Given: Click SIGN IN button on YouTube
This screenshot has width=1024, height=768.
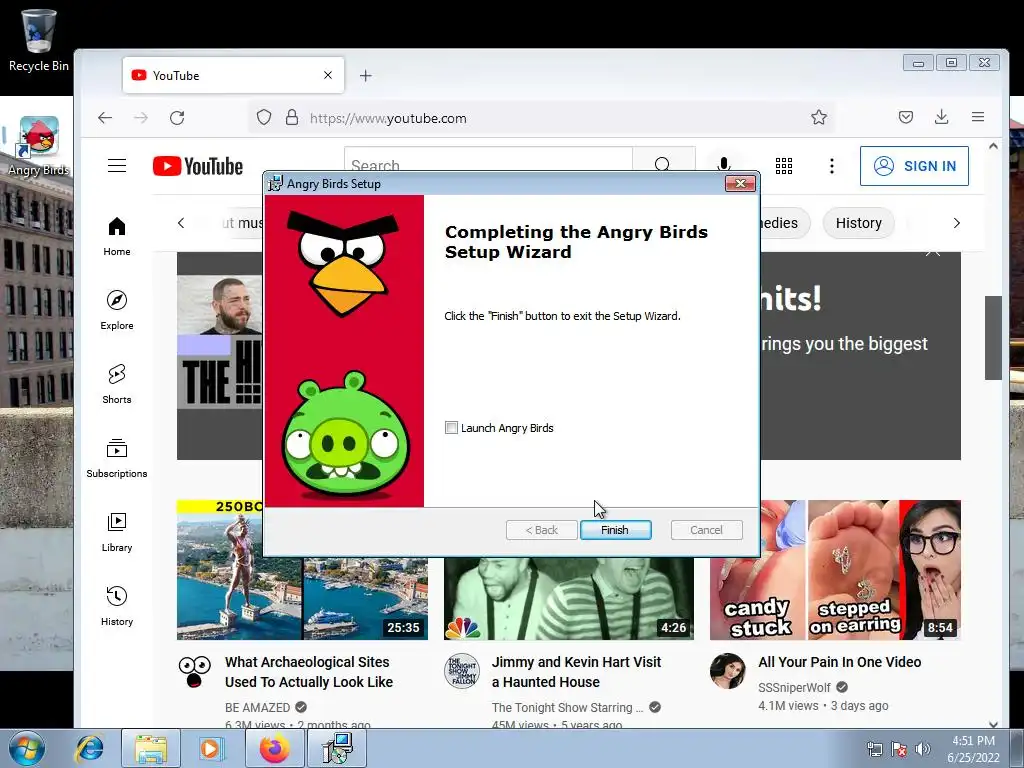Looking at the screenshot, I should pyautogui.click(x=914, y=166).
